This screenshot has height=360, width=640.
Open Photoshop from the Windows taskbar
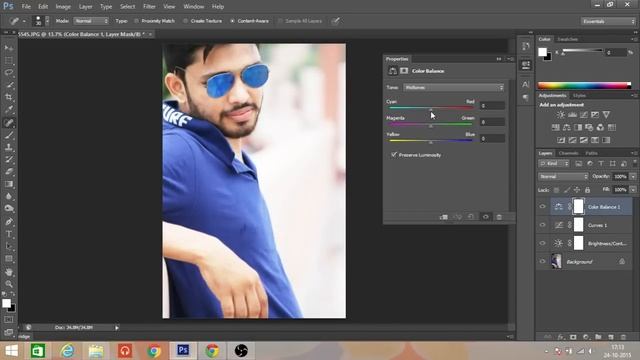pyautogui.click(x=183, y=351)
